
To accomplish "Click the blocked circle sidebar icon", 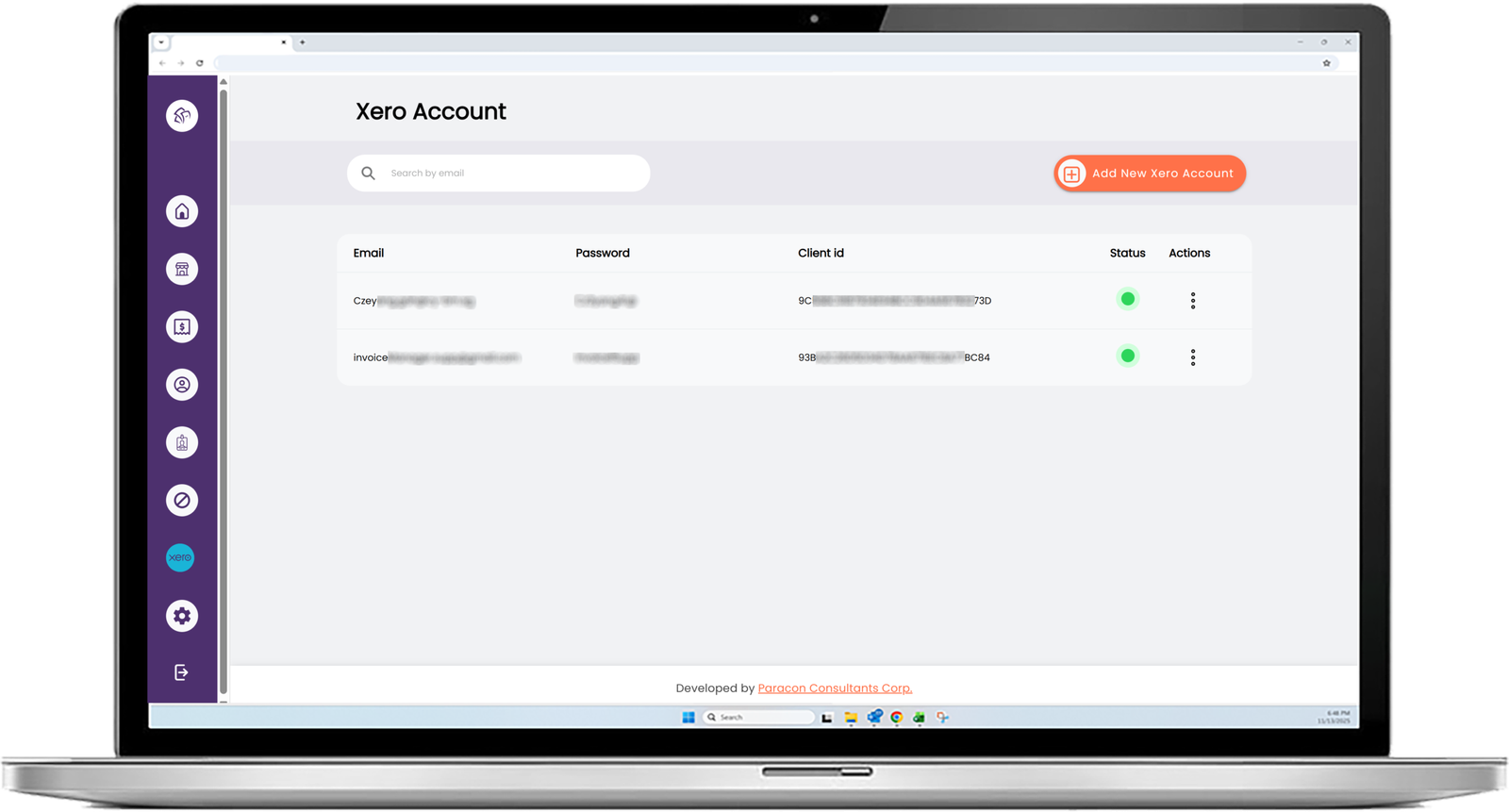I will (x=182, y=500).
